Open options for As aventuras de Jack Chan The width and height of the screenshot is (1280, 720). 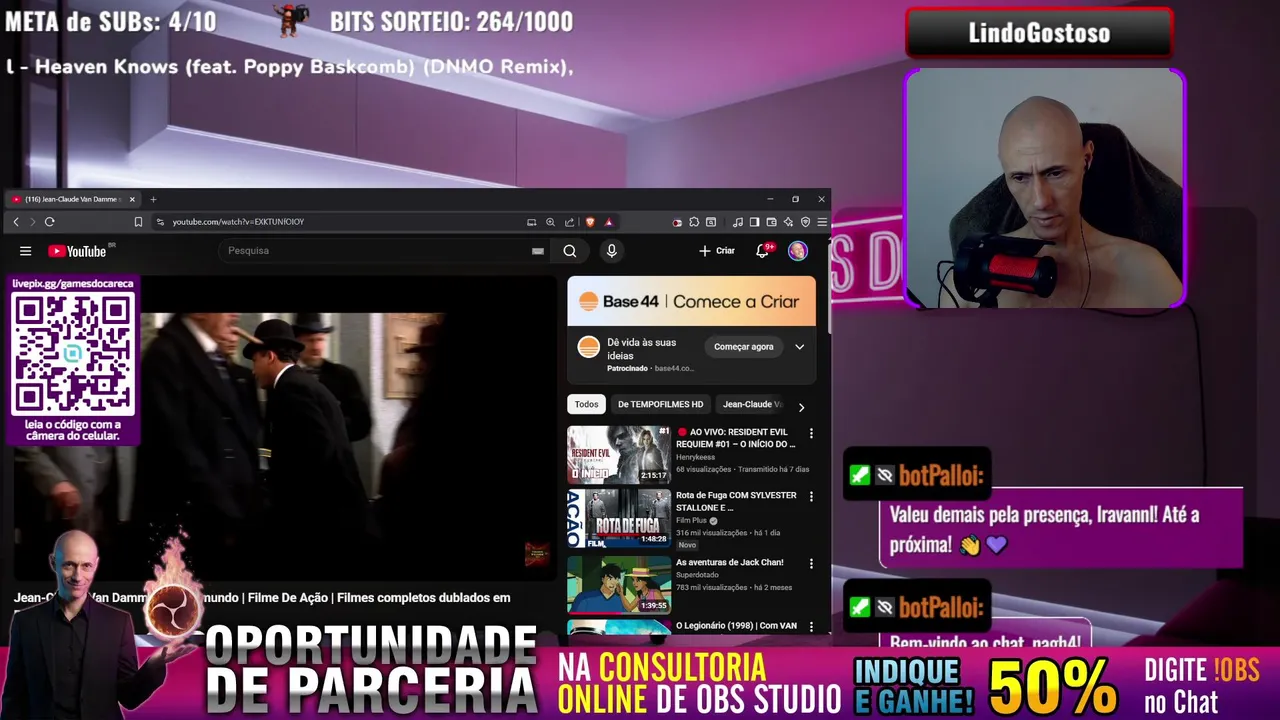click(x=811, y=564)
